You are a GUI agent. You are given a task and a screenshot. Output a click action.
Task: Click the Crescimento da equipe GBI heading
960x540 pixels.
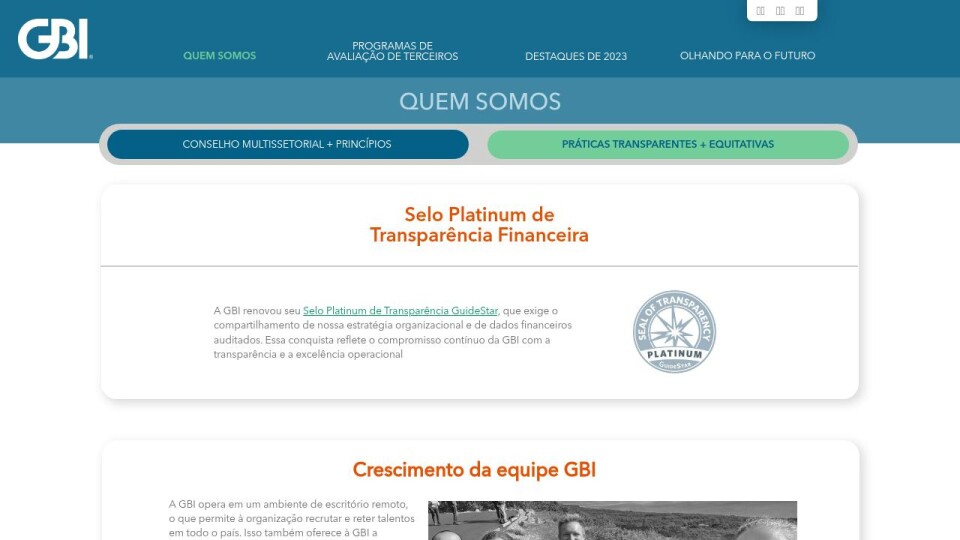coord(474,470)
